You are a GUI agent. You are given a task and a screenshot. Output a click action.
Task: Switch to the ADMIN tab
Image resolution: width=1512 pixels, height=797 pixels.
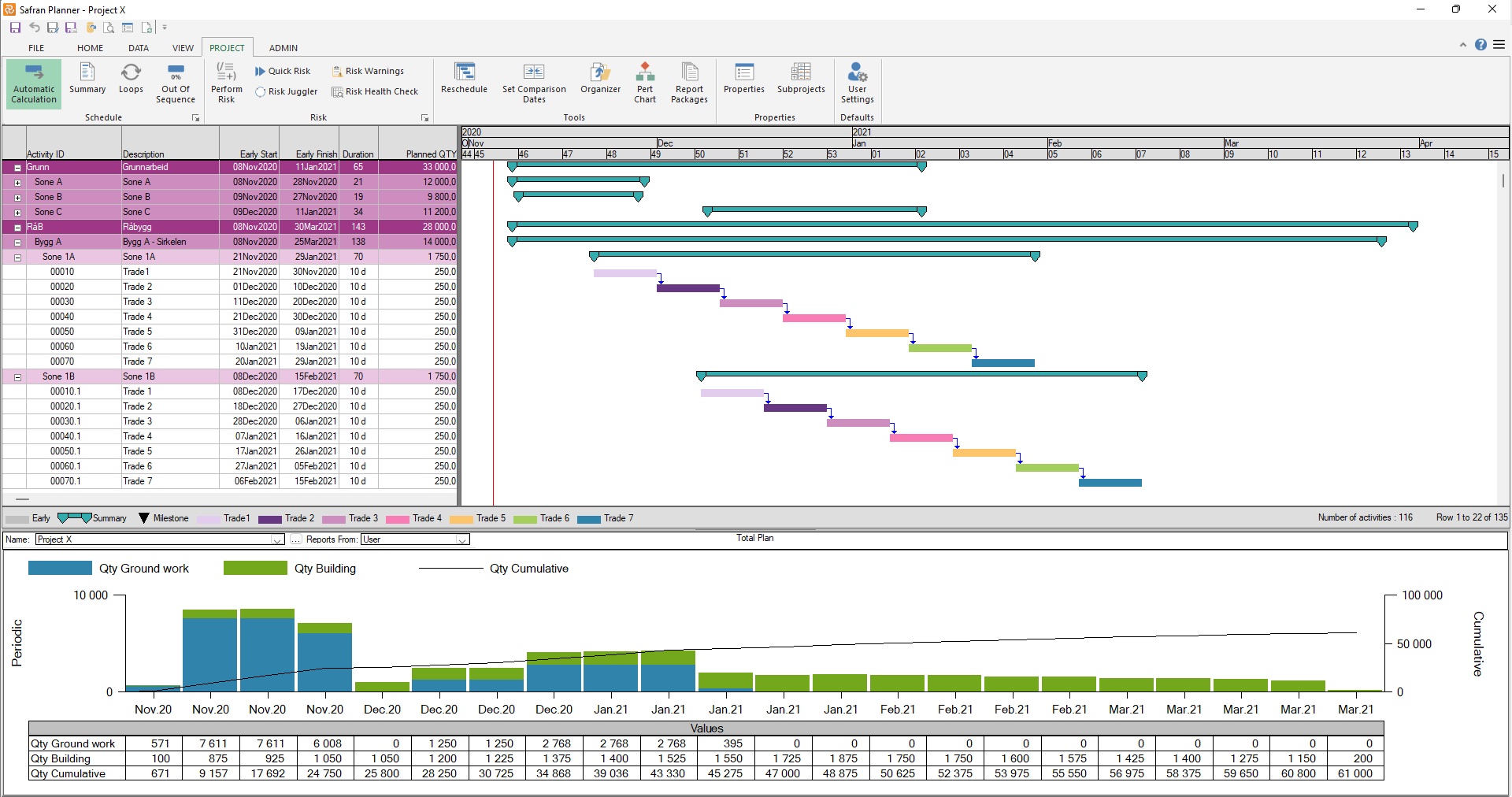tap(283, 48)
